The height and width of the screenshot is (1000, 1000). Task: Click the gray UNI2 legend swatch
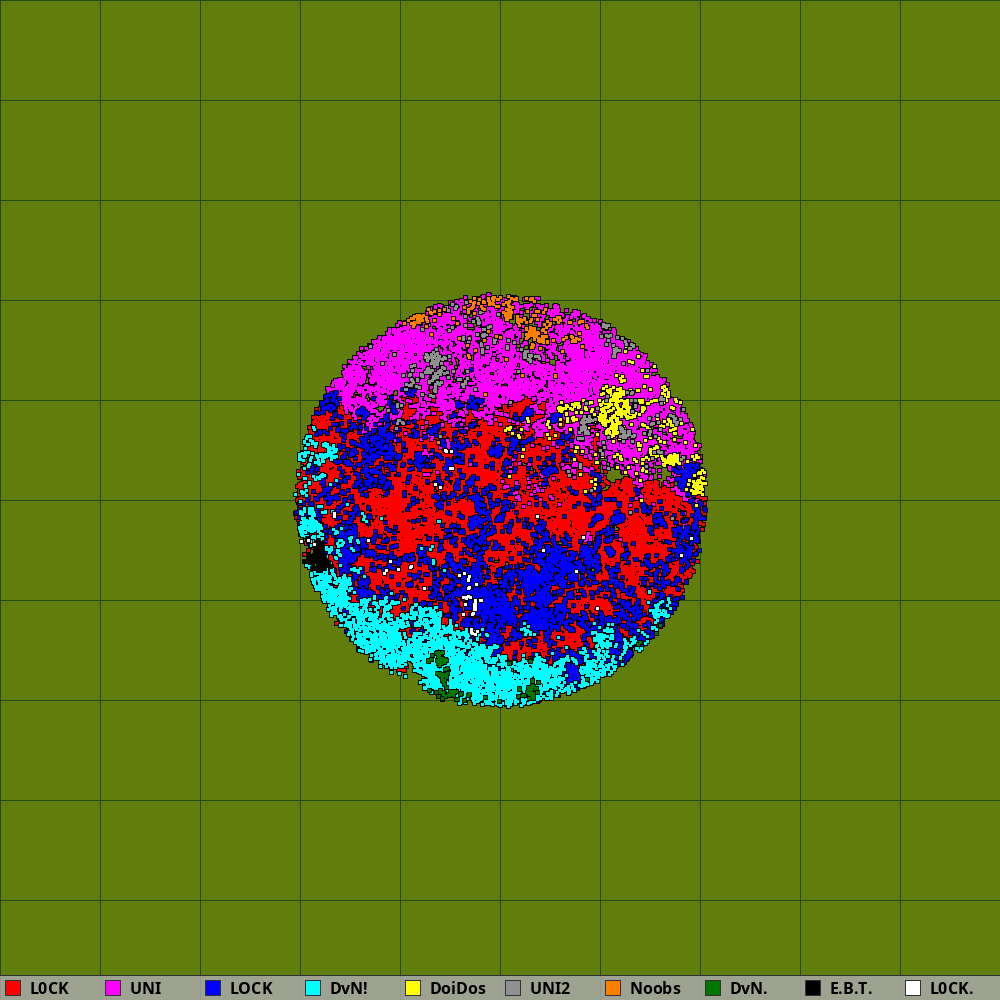tap(513, 988)
